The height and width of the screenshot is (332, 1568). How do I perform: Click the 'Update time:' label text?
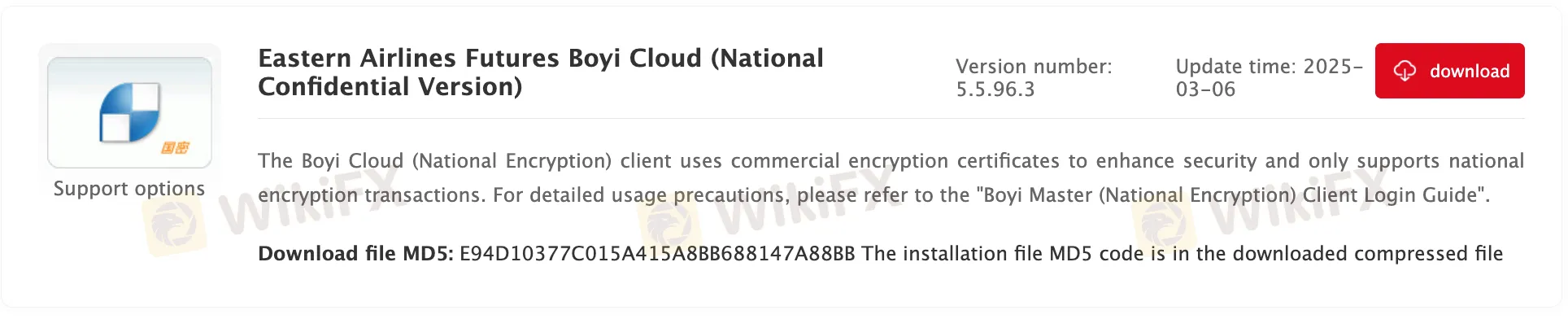pyautogui.click(x=1236, y=67)
